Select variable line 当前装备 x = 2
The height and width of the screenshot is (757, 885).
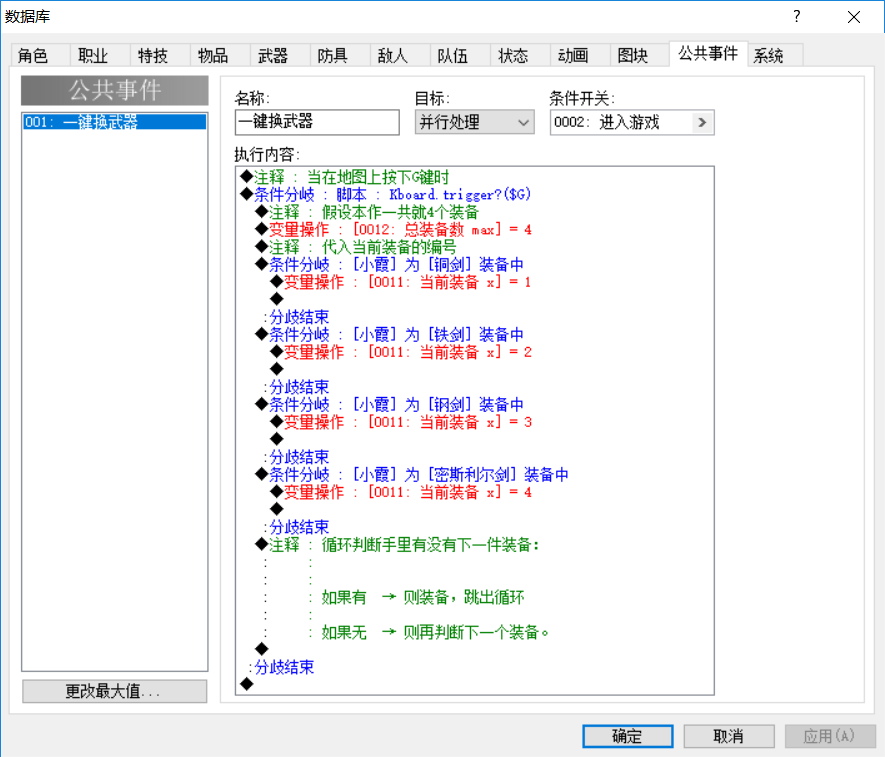click(401, 352)
